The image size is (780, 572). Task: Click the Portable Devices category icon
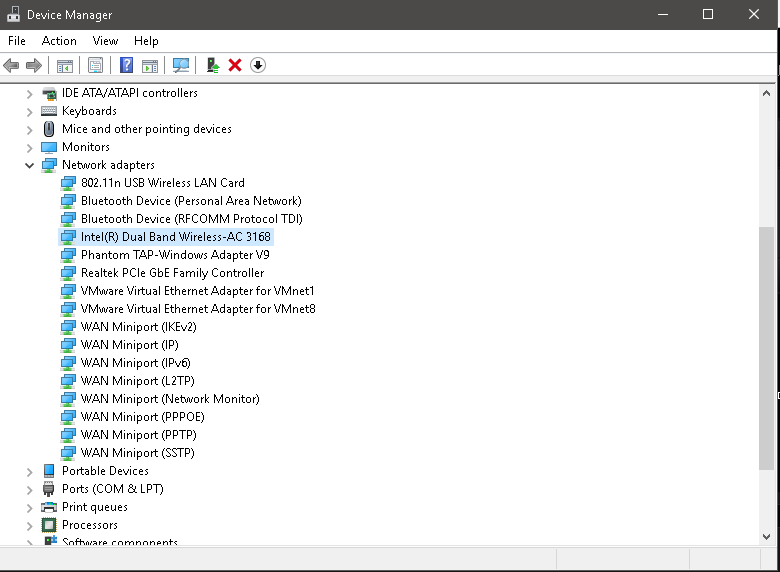[49, 471]
